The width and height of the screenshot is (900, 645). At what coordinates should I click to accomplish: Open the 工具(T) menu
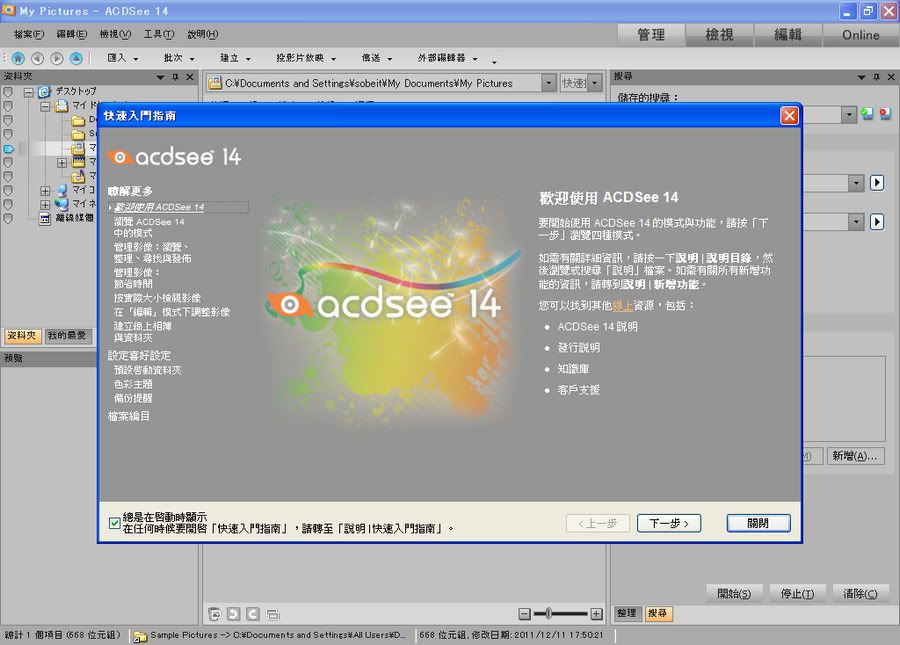[x=158, y=34]
